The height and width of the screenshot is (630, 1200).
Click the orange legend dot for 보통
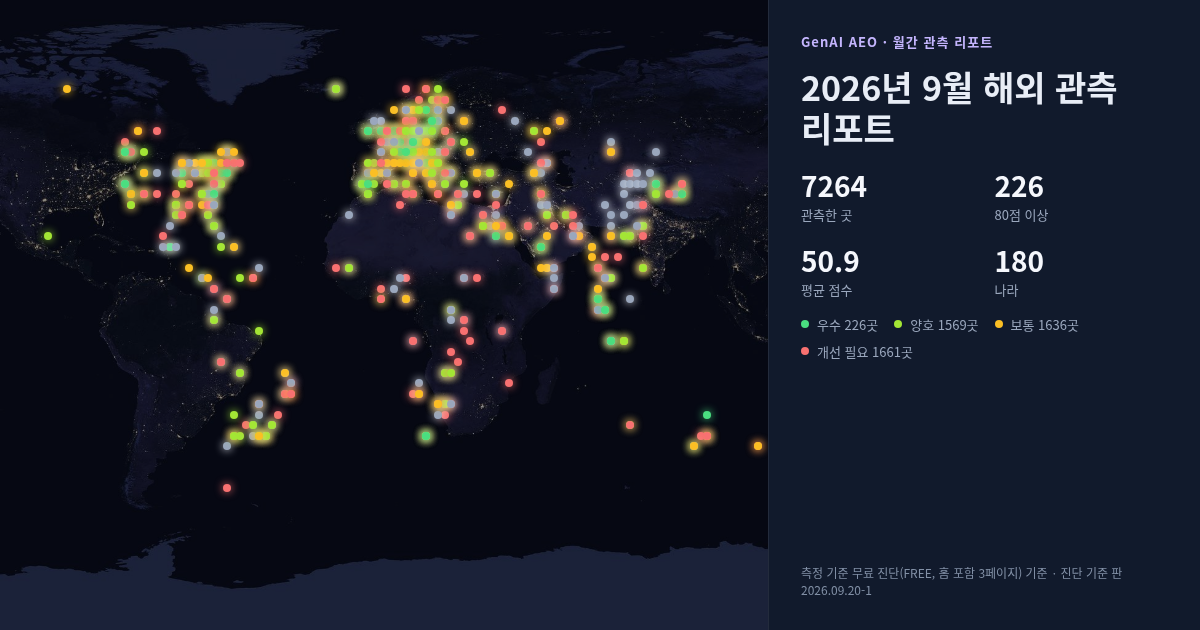(x=999, y=324)
